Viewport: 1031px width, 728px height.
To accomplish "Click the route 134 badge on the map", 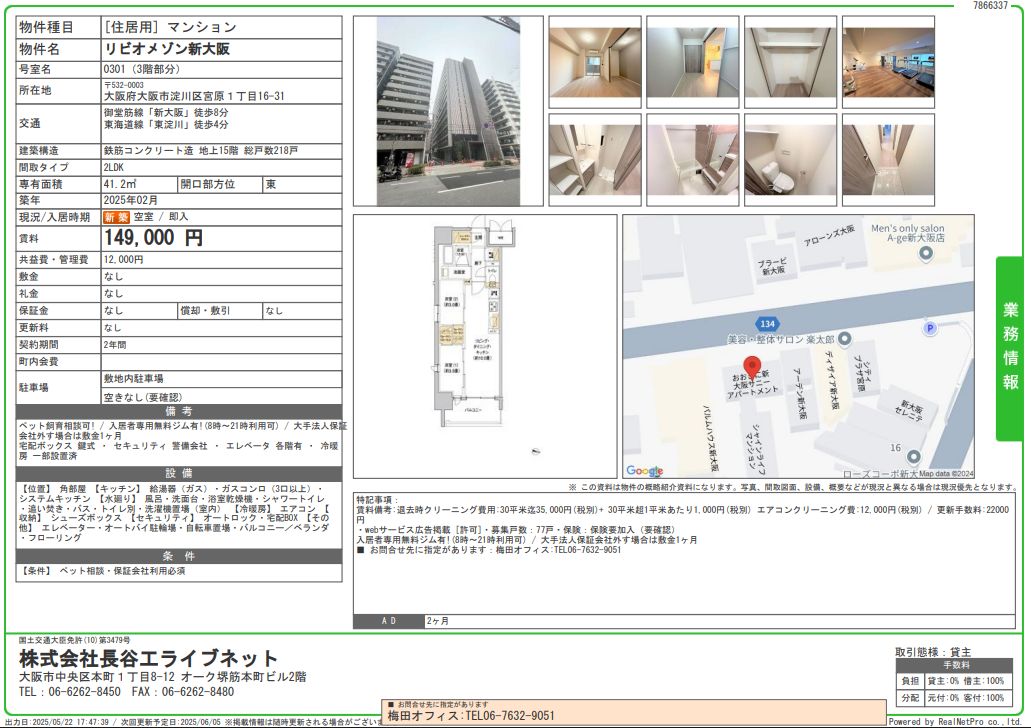I will click(767, 324).
